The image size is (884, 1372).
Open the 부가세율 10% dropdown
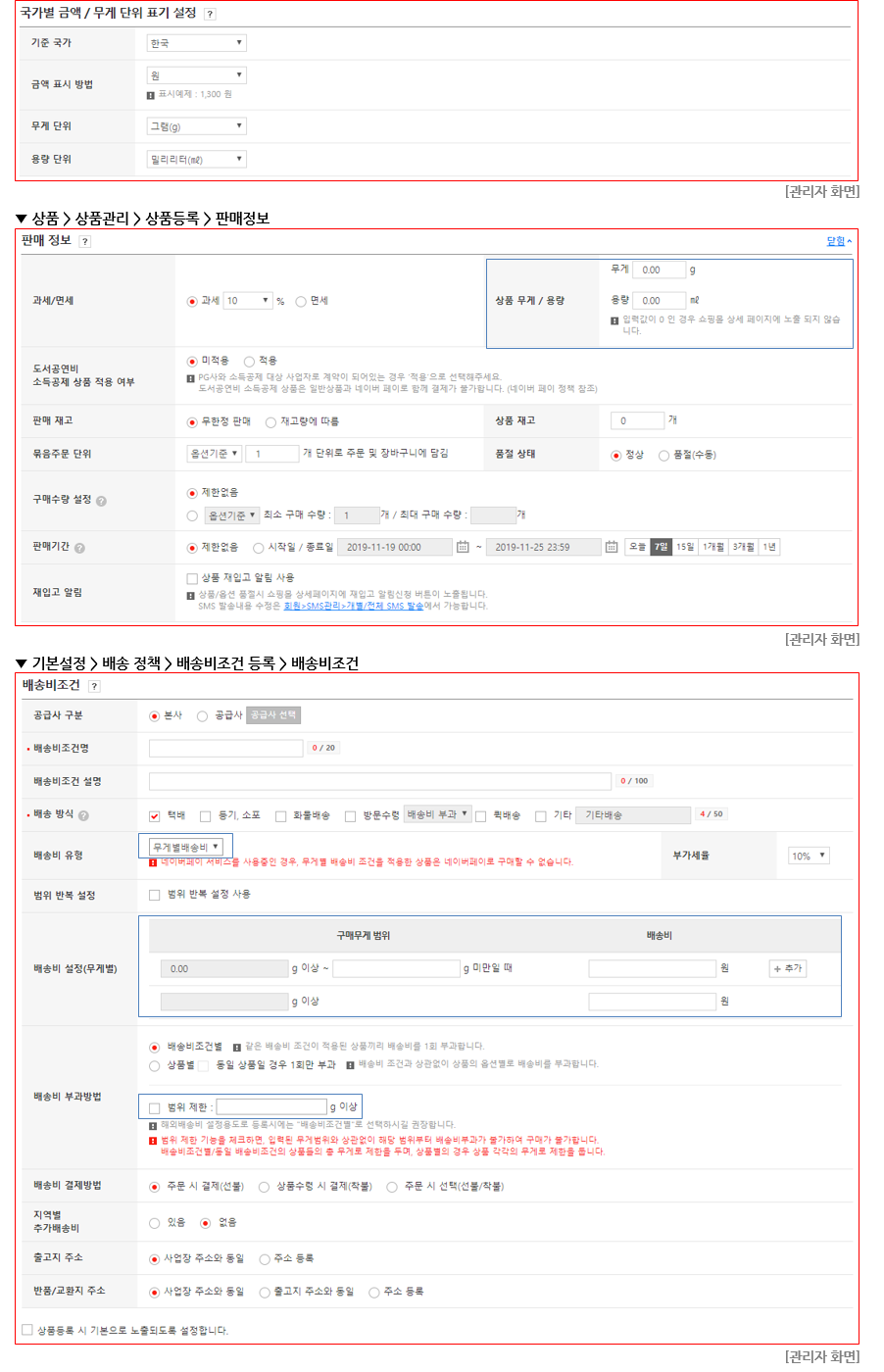tap(809, 856)
